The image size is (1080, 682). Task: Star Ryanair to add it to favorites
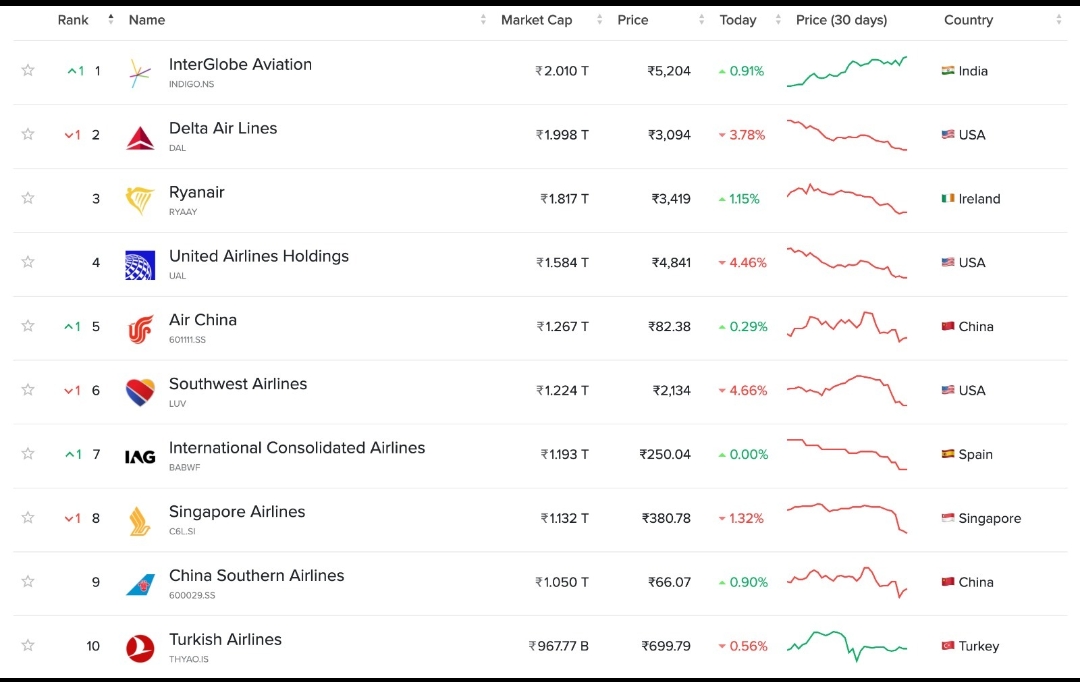(28, 199)
